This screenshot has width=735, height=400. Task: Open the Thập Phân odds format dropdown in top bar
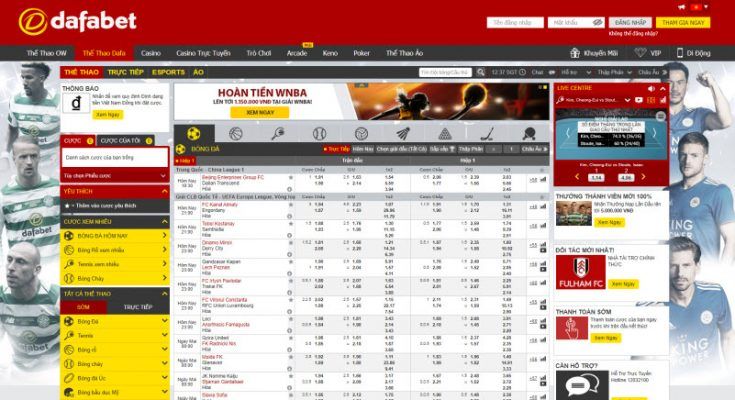[x=615, y=72]
